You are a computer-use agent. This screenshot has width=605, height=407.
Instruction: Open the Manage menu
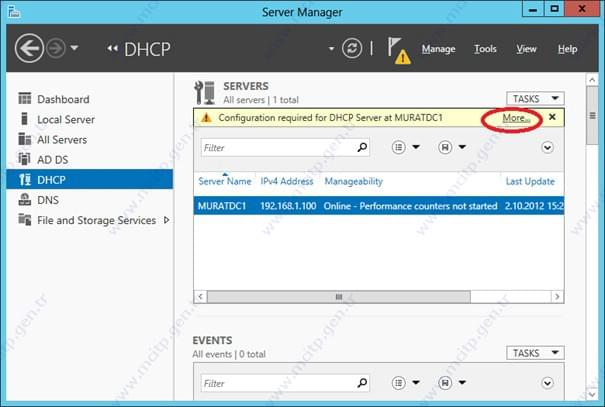pos(438,49)
